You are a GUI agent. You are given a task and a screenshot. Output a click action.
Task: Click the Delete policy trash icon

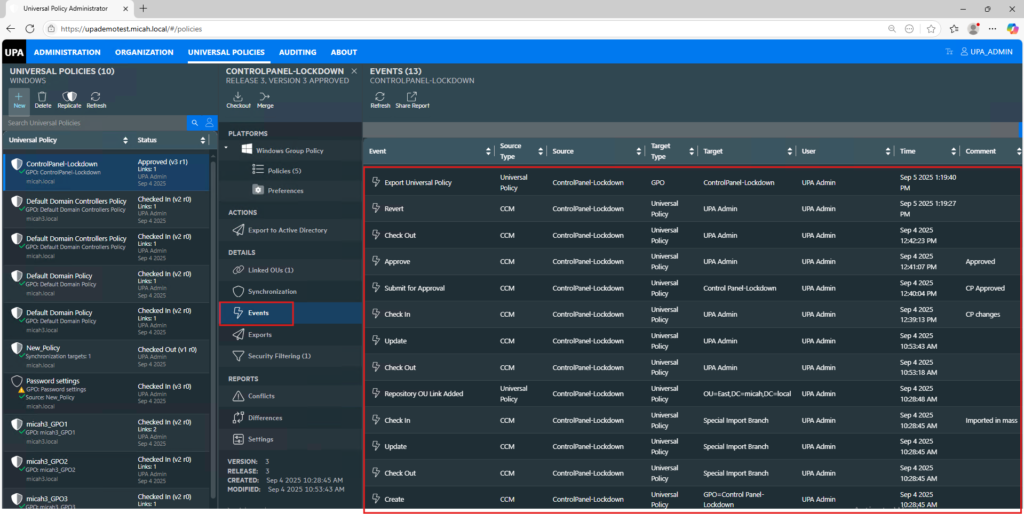(x=43, y=99)
